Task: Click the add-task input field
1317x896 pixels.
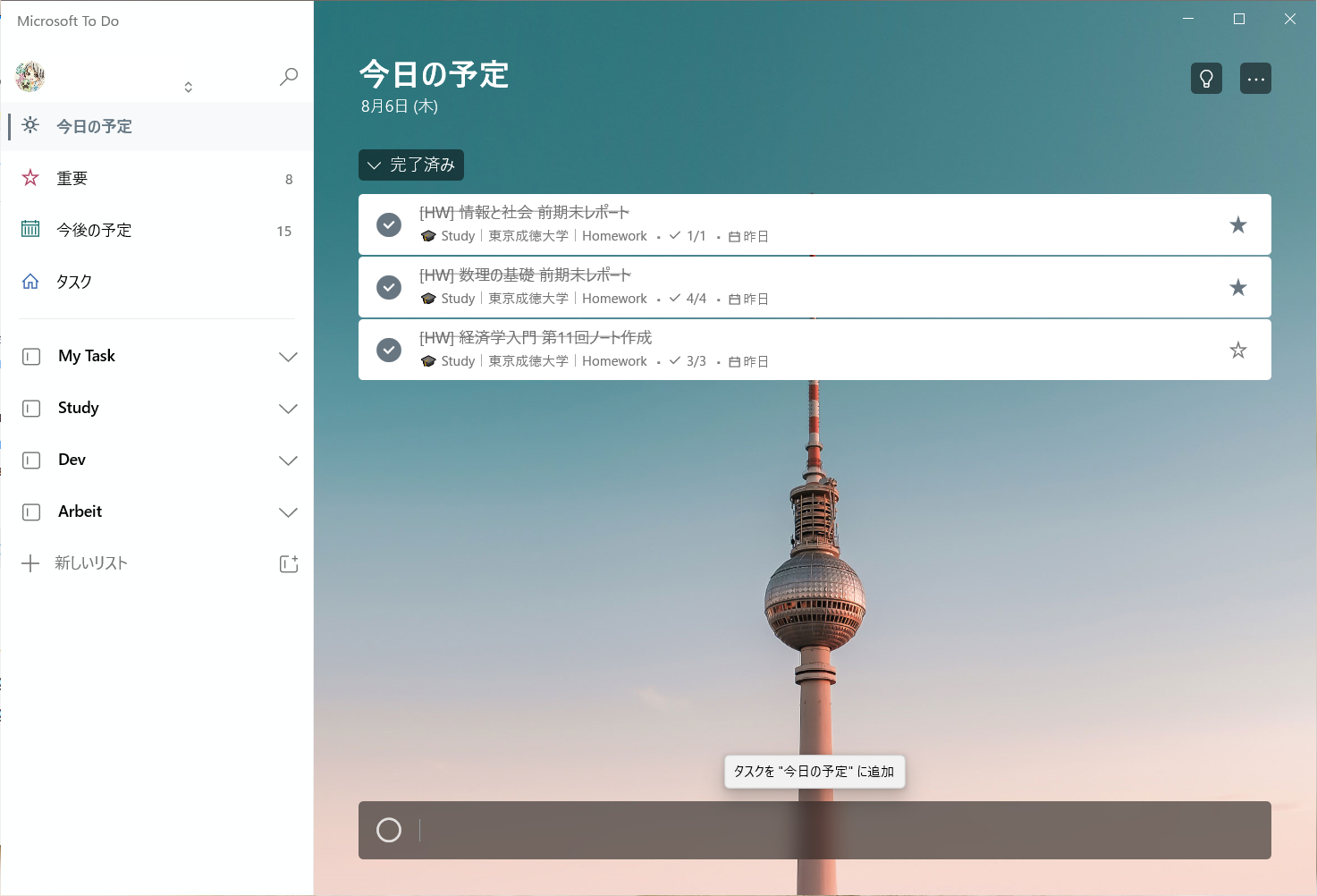Action: point(832,831)
